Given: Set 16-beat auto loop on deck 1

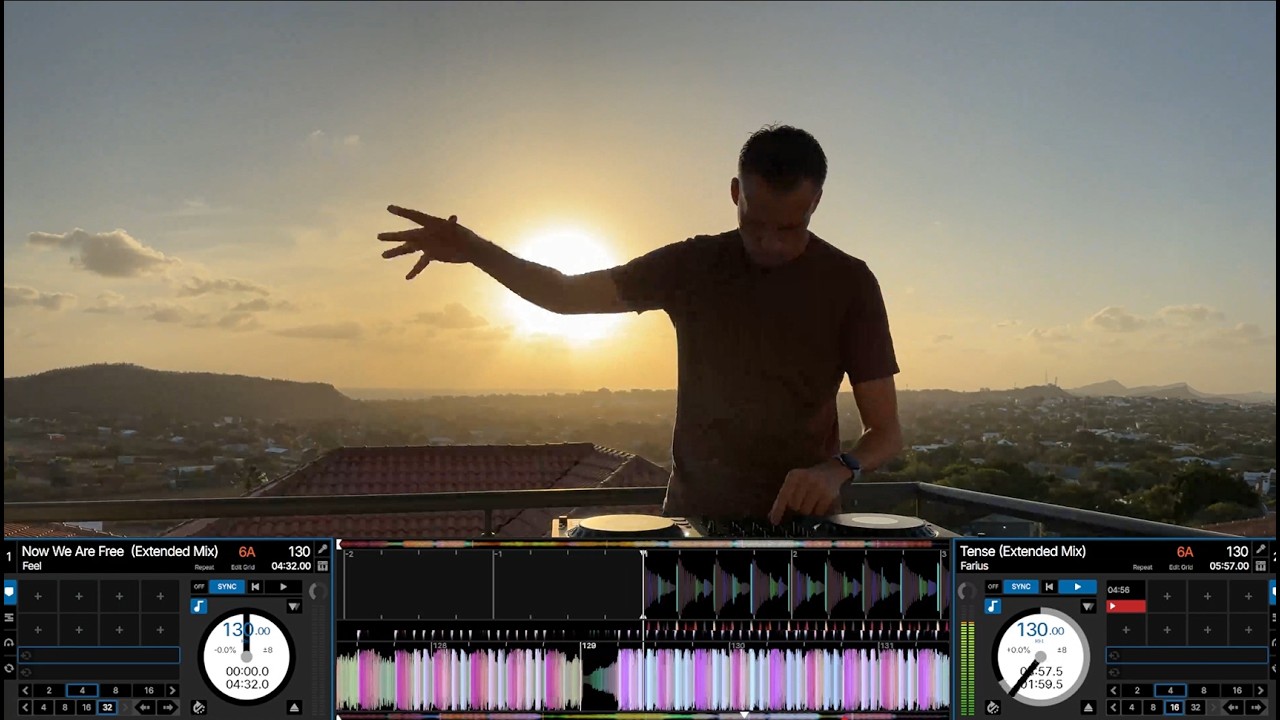Looking at the screenshot, I should (149, 691).
